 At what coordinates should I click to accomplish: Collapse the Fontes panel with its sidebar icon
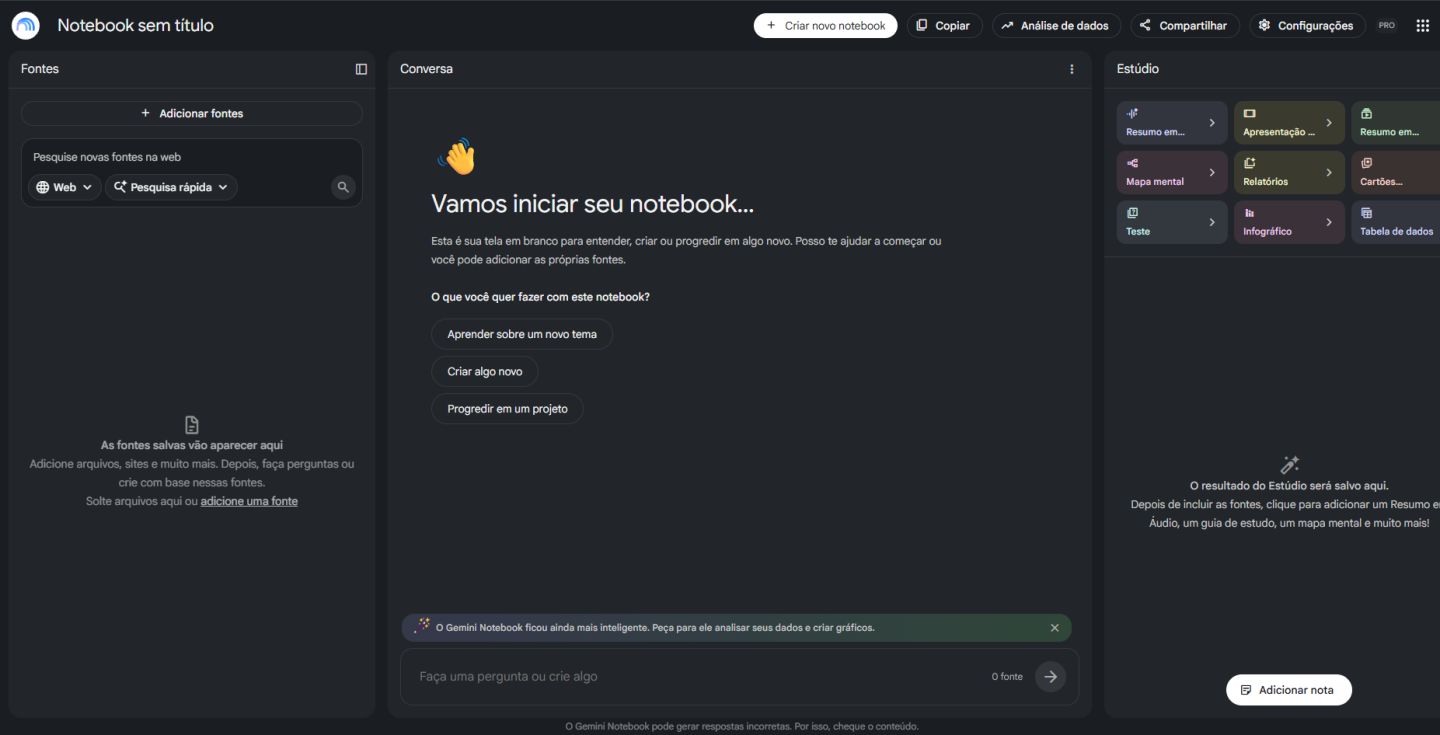(x=361, y=69)
